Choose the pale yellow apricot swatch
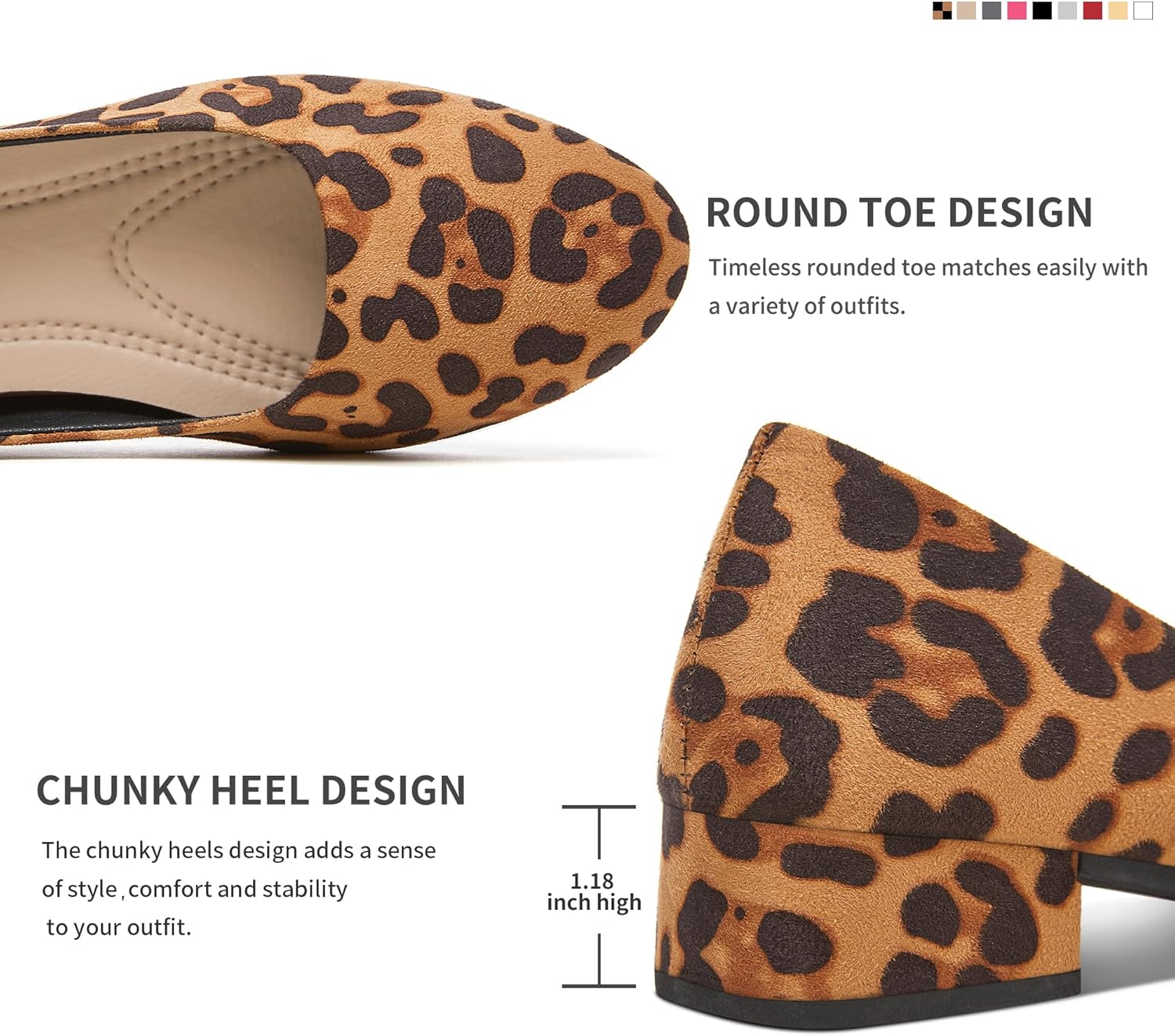 coord(1118,10)
